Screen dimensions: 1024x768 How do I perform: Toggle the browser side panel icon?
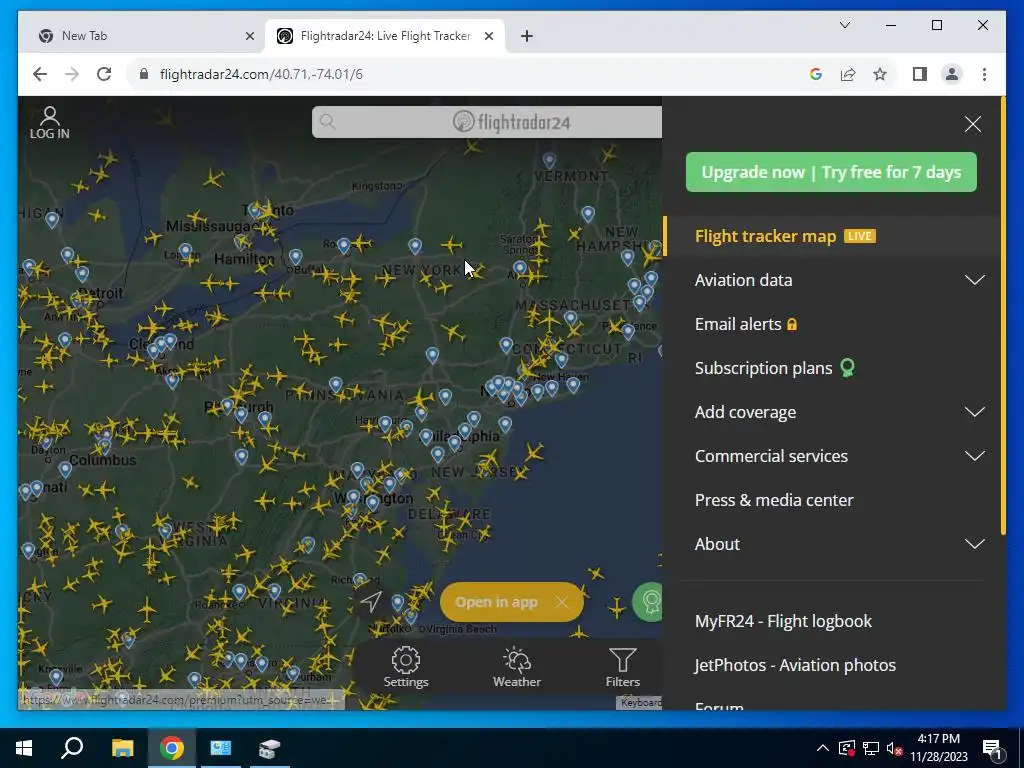[920, 74]
